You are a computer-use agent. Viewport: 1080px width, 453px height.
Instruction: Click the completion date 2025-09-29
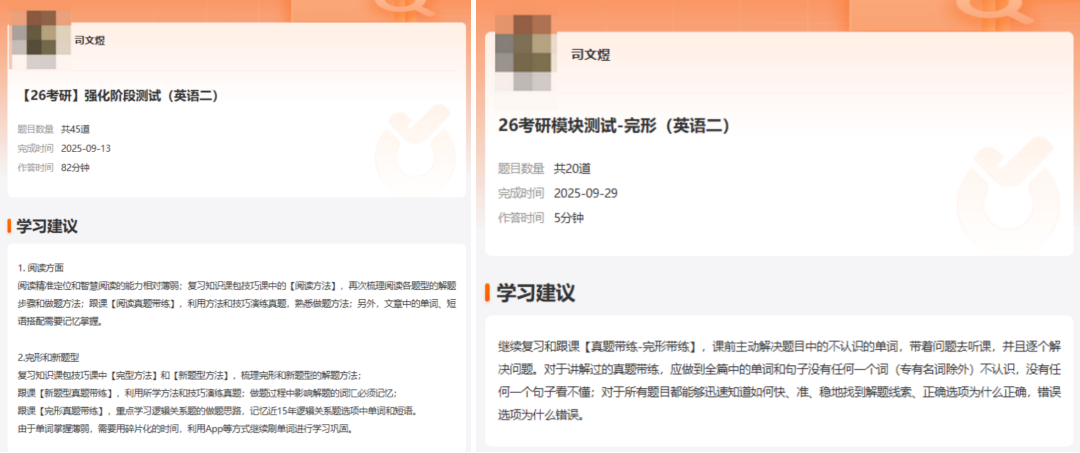(585, 193)
